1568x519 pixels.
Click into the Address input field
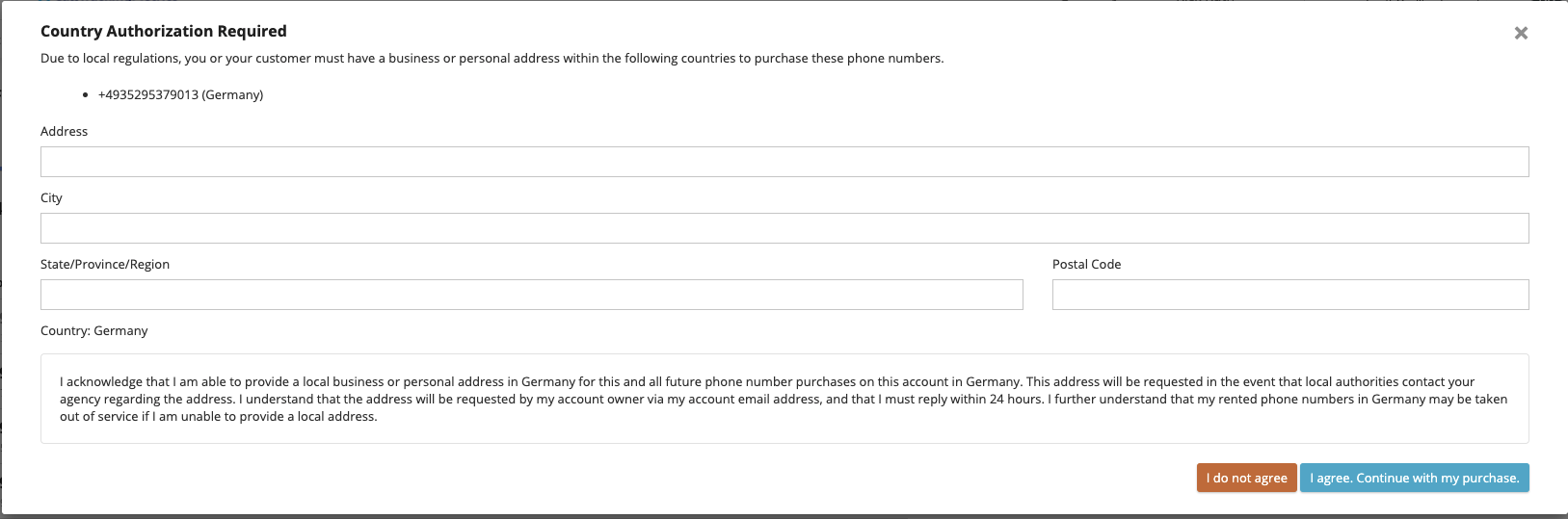(784, 162)
